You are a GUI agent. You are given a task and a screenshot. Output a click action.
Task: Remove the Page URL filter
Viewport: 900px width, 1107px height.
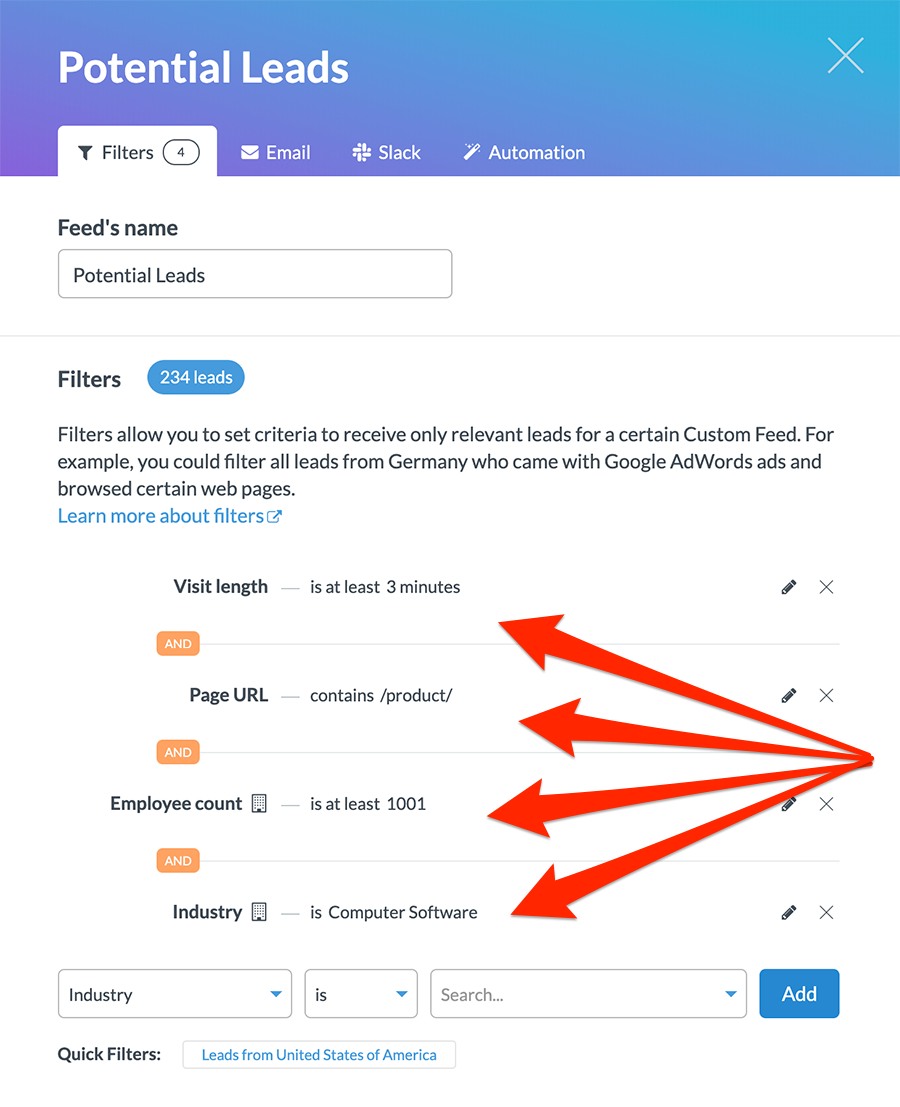pos(826,695)
